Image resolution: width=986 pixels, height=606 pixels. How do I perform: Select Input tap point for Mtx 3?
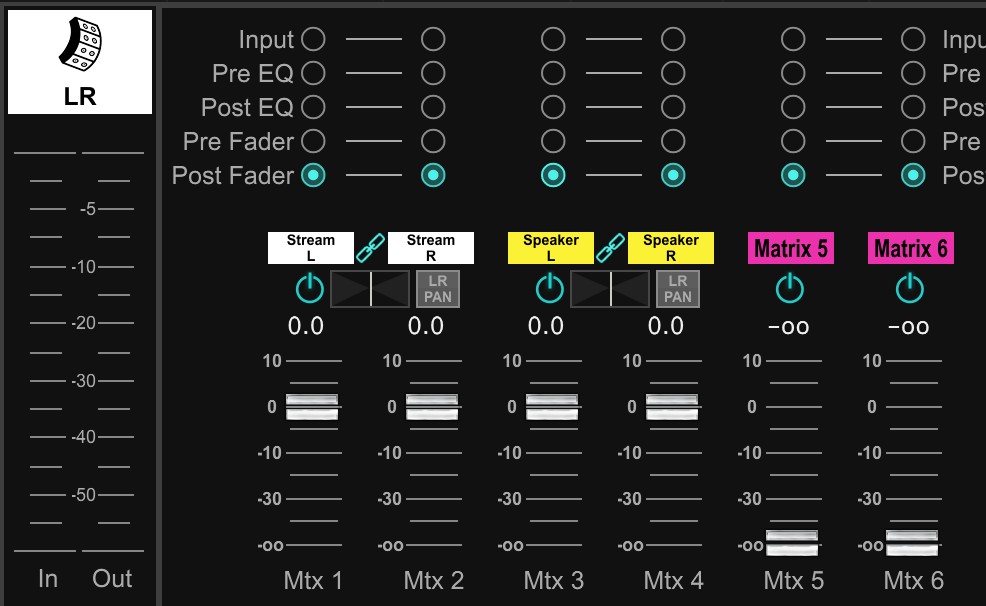point(553,39)
